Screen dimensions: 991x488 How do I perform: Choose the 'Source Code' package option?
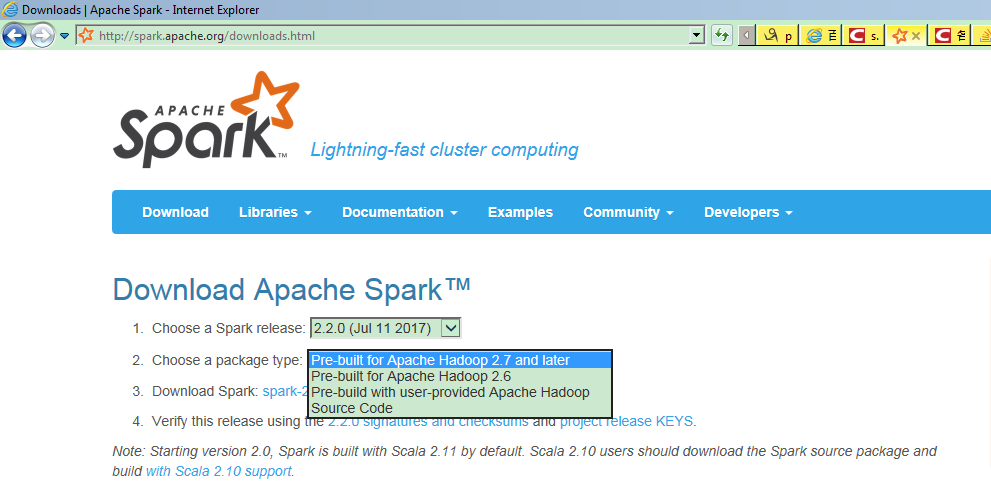[x=460, y=408]
